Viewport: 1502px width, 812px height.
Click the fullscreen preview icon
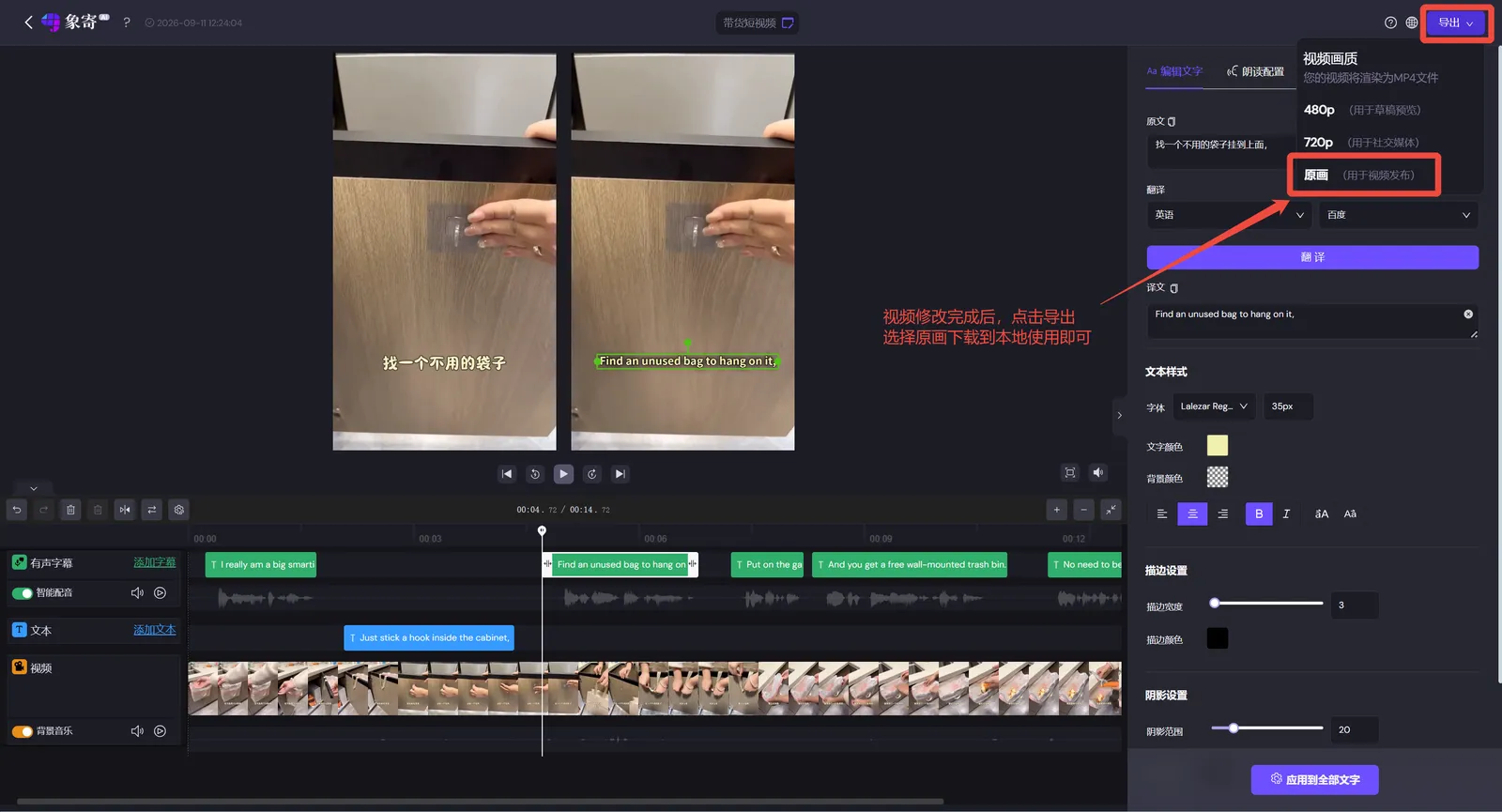[x=1070, y=472]
